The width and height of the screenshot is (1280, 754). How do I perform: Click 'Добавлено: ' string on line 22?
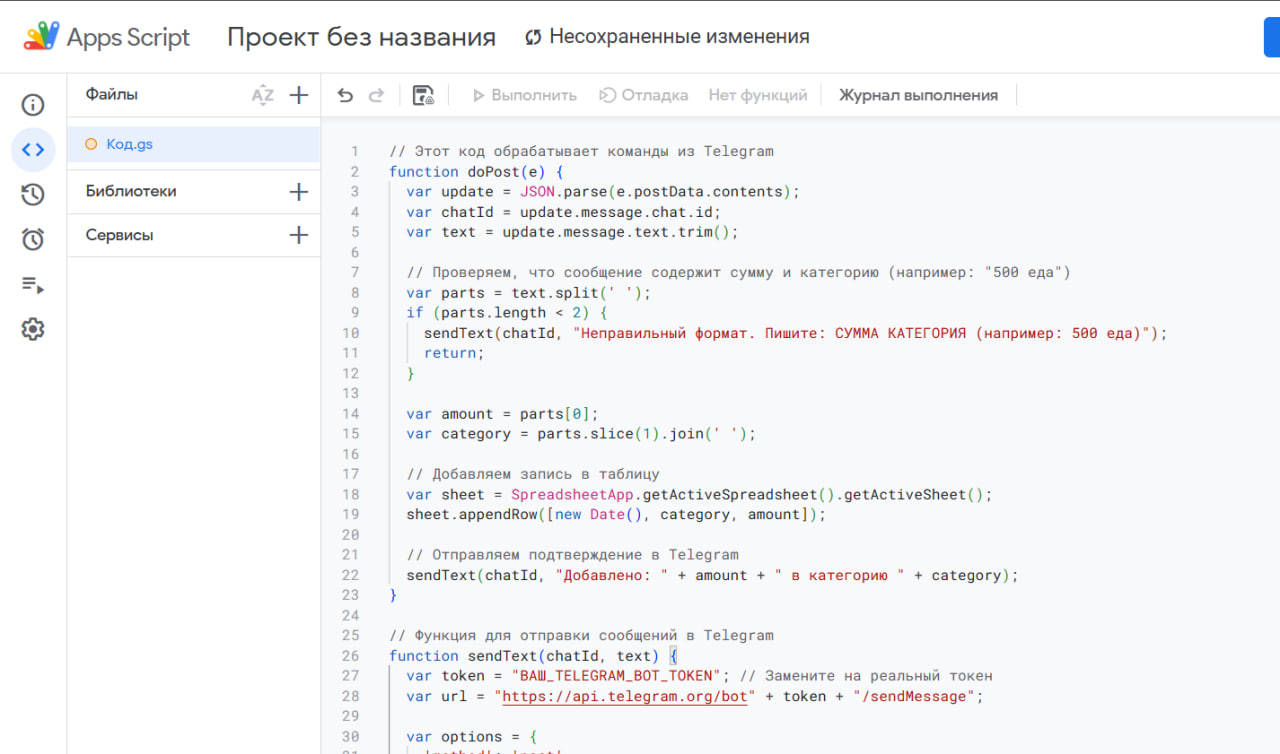pos(612,575)
